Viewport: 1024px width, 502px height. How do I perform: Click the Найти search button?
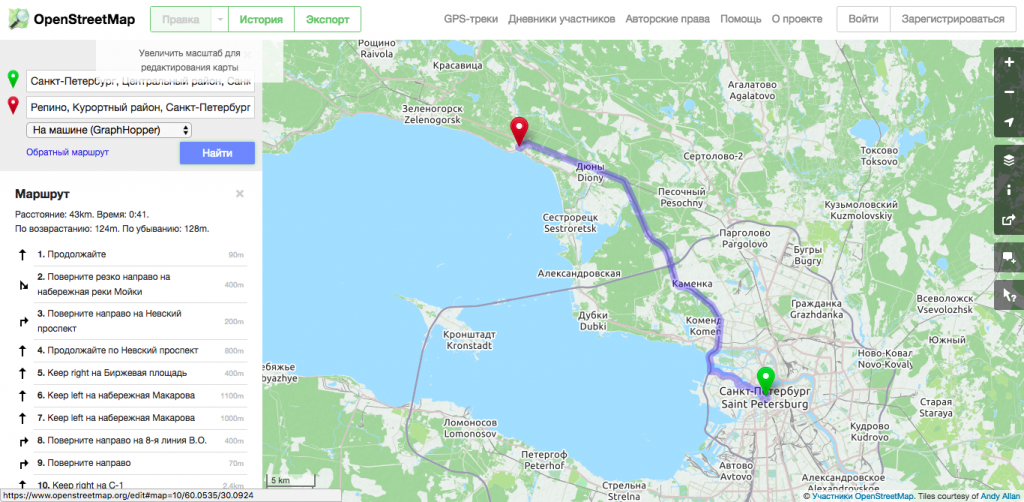pos(217,152)
